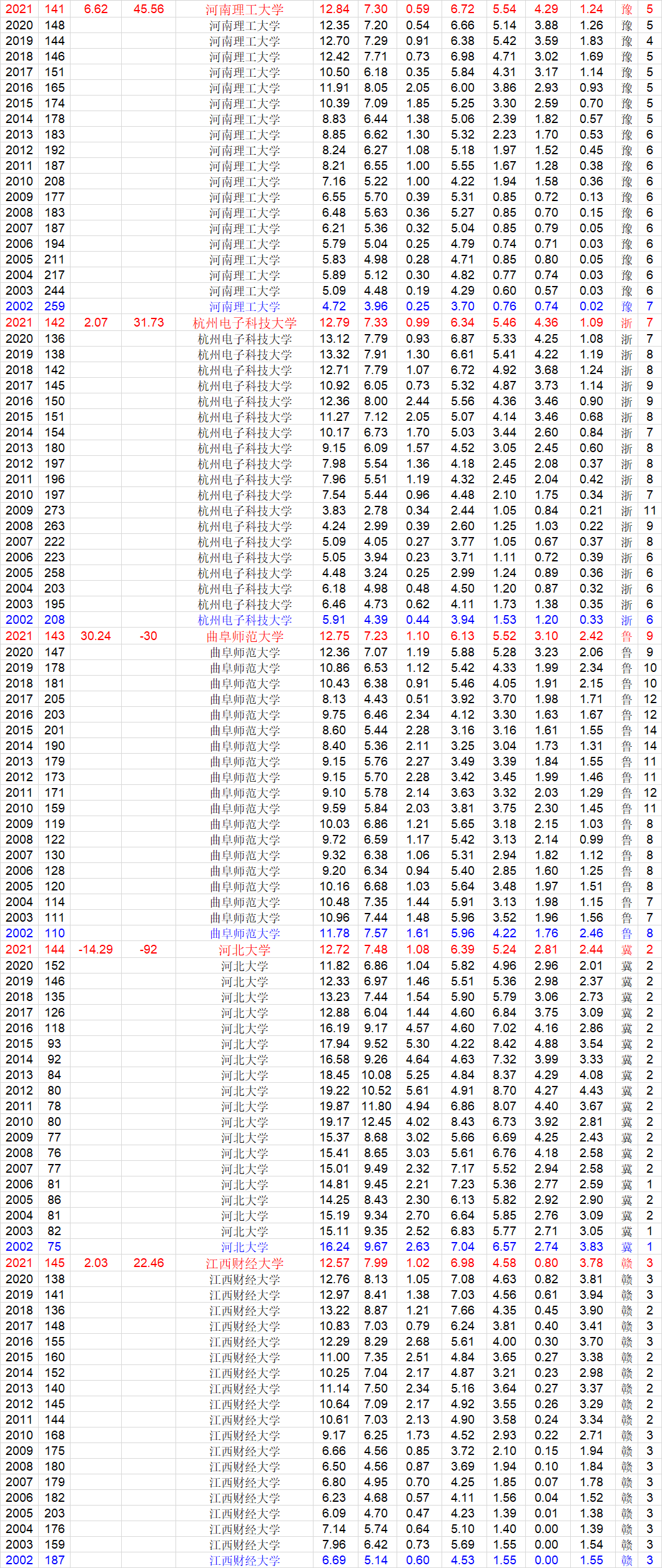
Task: Select the value 19.87 in the 2011 河北大学 row
Action: point(334,1107)
